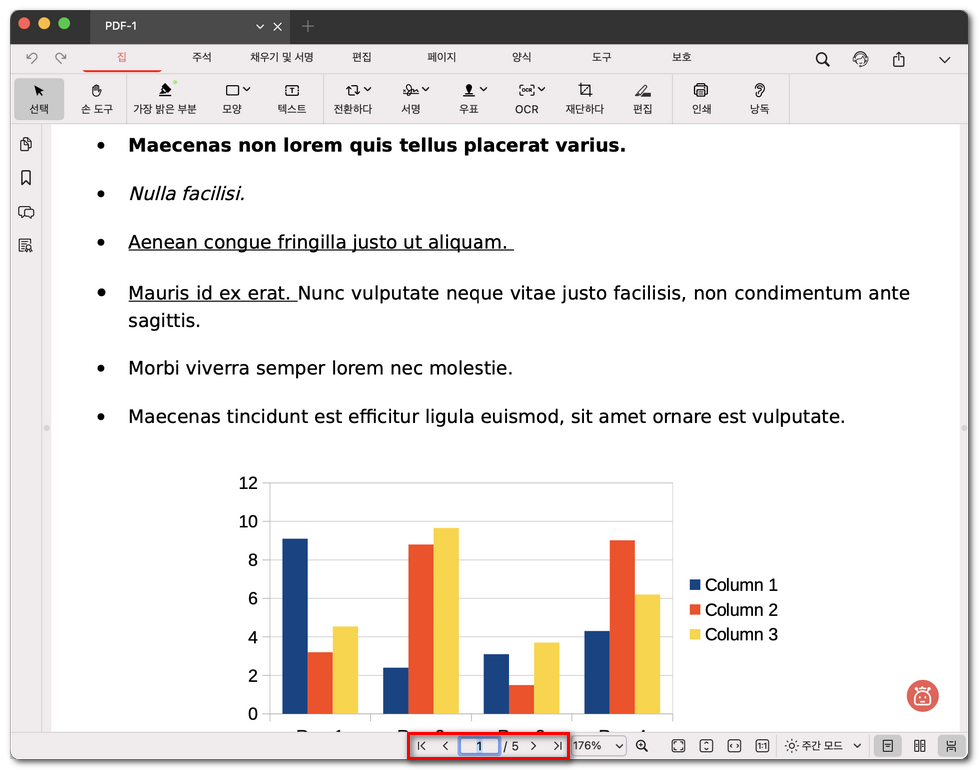The image size is (979, 770).
Task: Go to the next page
Action: click(x=534, y=746)
